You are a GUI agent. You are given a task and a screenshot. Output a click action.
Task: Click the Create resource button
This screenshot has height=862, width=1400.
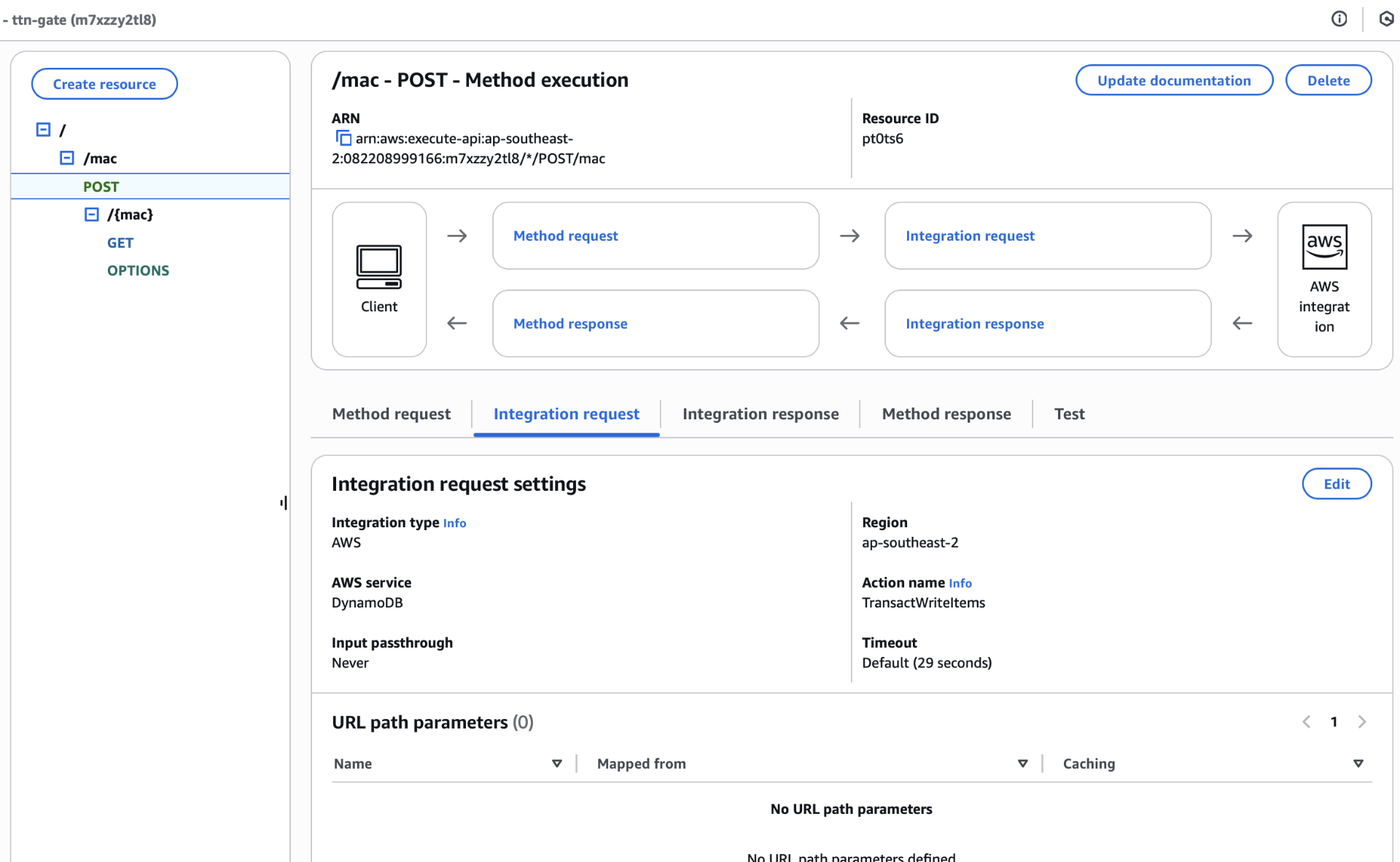point(104,84)
